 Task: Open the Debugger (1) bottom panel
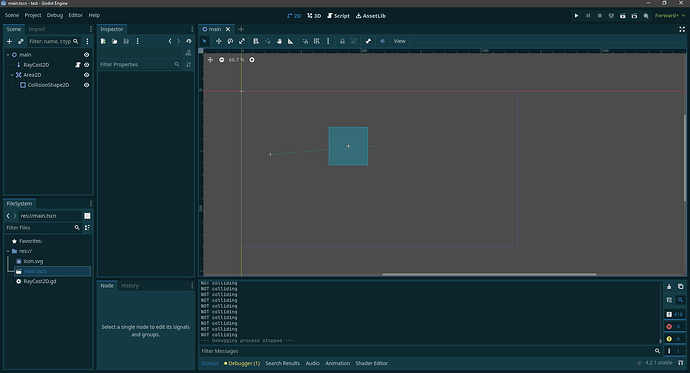(x=242, y=363)
